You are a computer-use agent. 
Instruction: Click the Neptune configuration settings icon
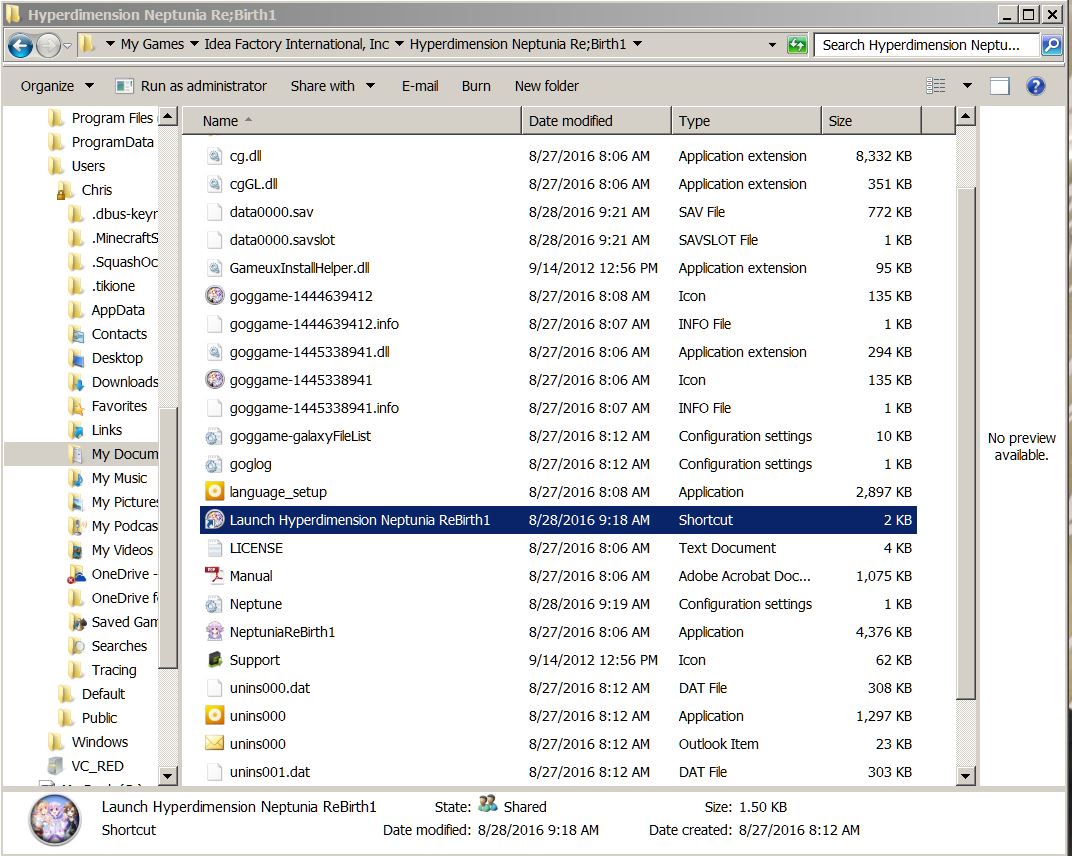(215, 604)
